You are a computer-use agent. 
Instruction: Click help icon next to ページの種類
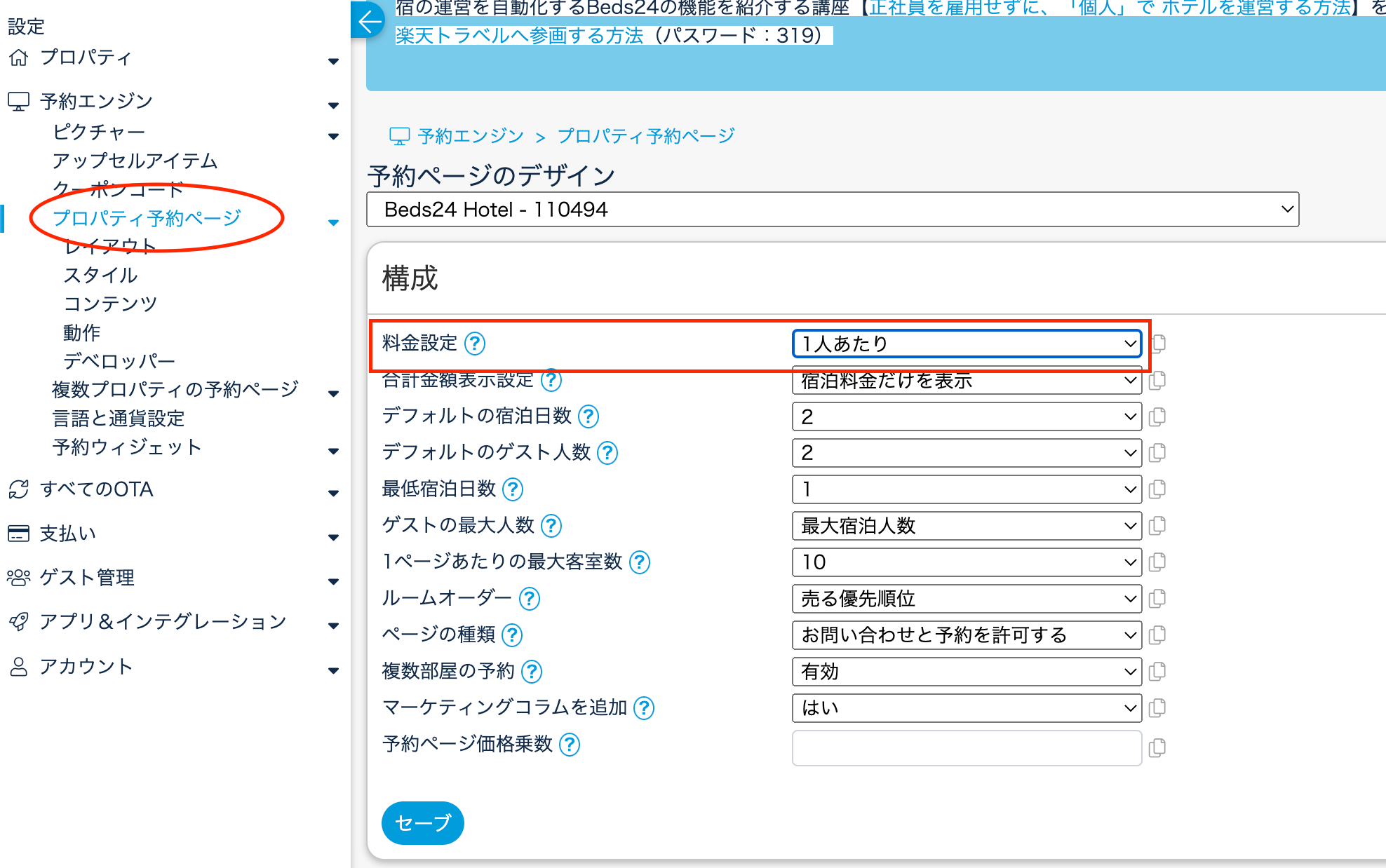click(513, 635)
